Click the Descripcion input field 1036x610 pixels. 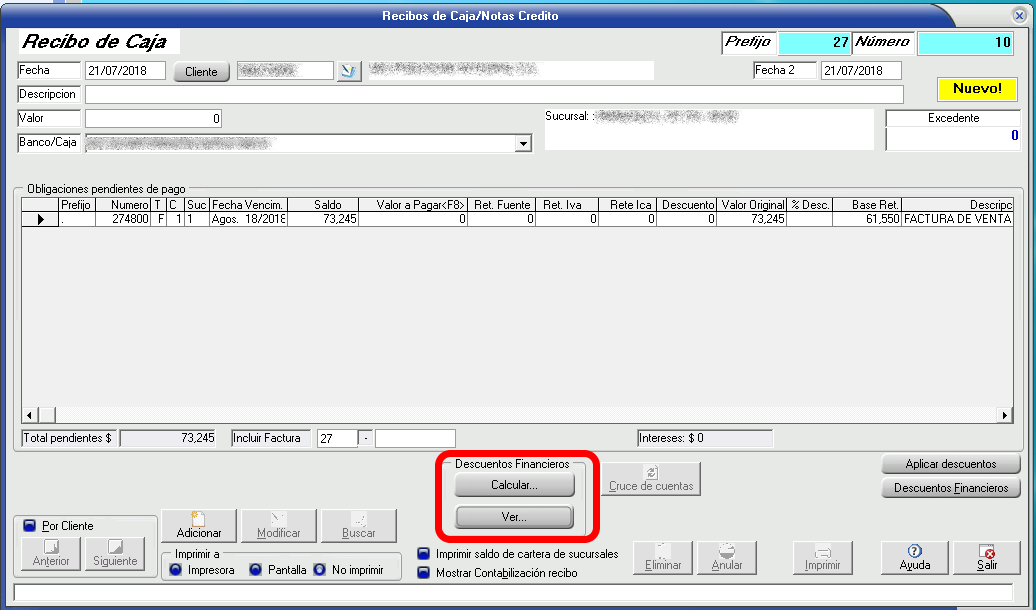[x=494, y=94]
